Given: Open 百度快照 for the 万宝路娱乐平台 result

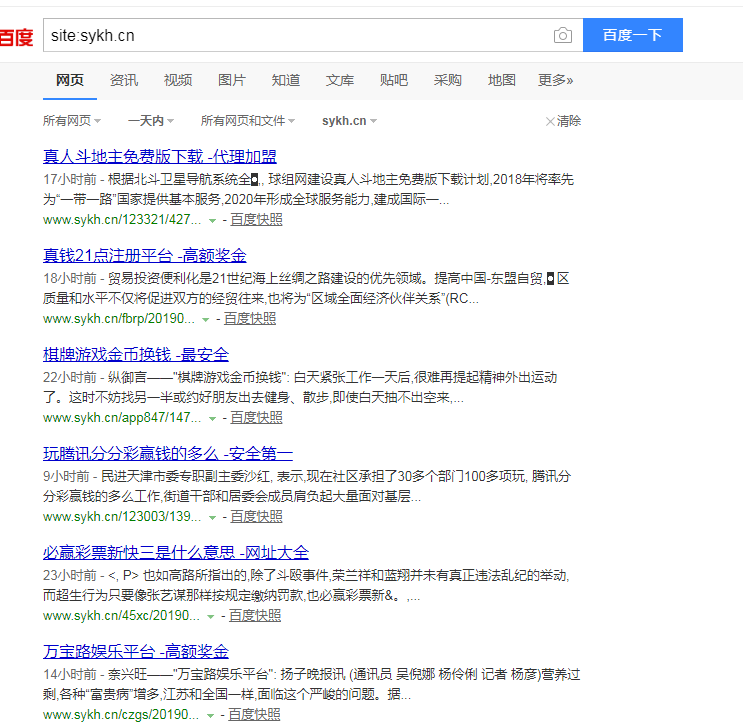Looking at the screenshot, I should pos(254,715).
